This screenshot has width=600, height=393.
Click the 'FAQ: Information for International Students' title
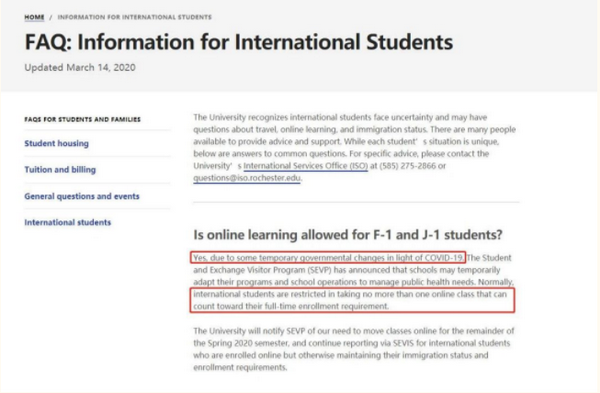pos(239,42)
